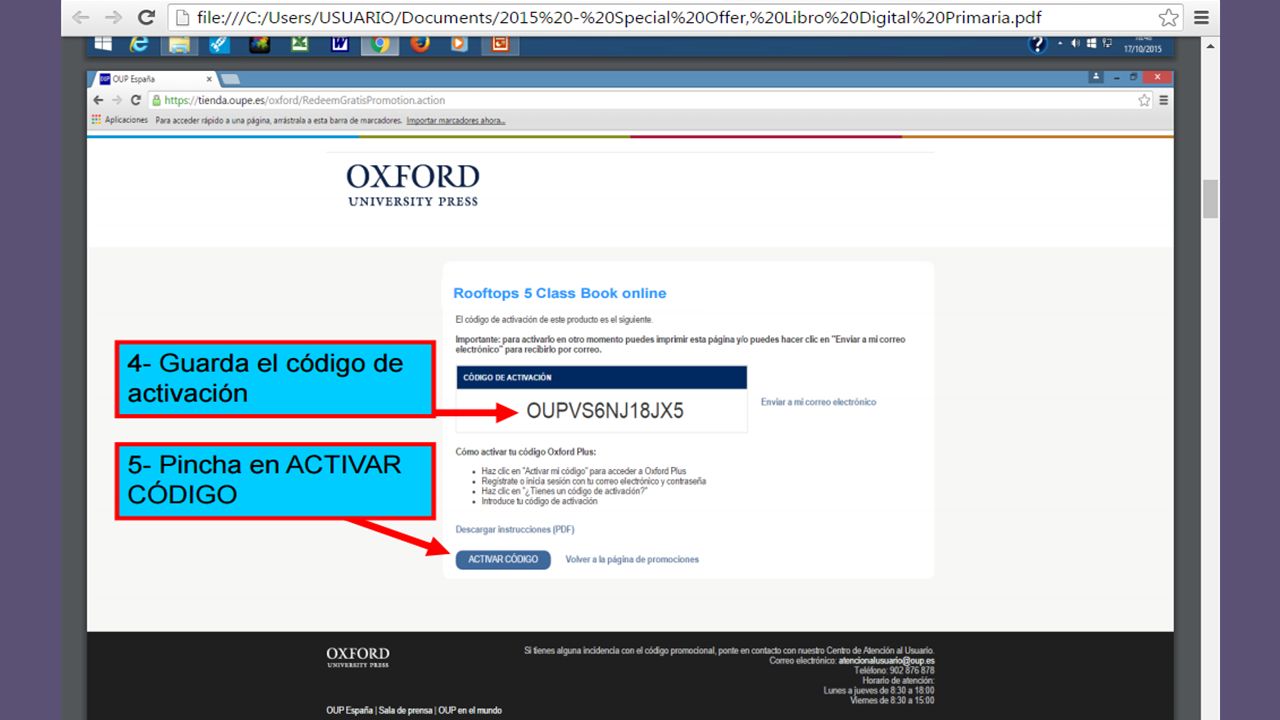Reload the tienda.oupe.es page

pos(136,100)
